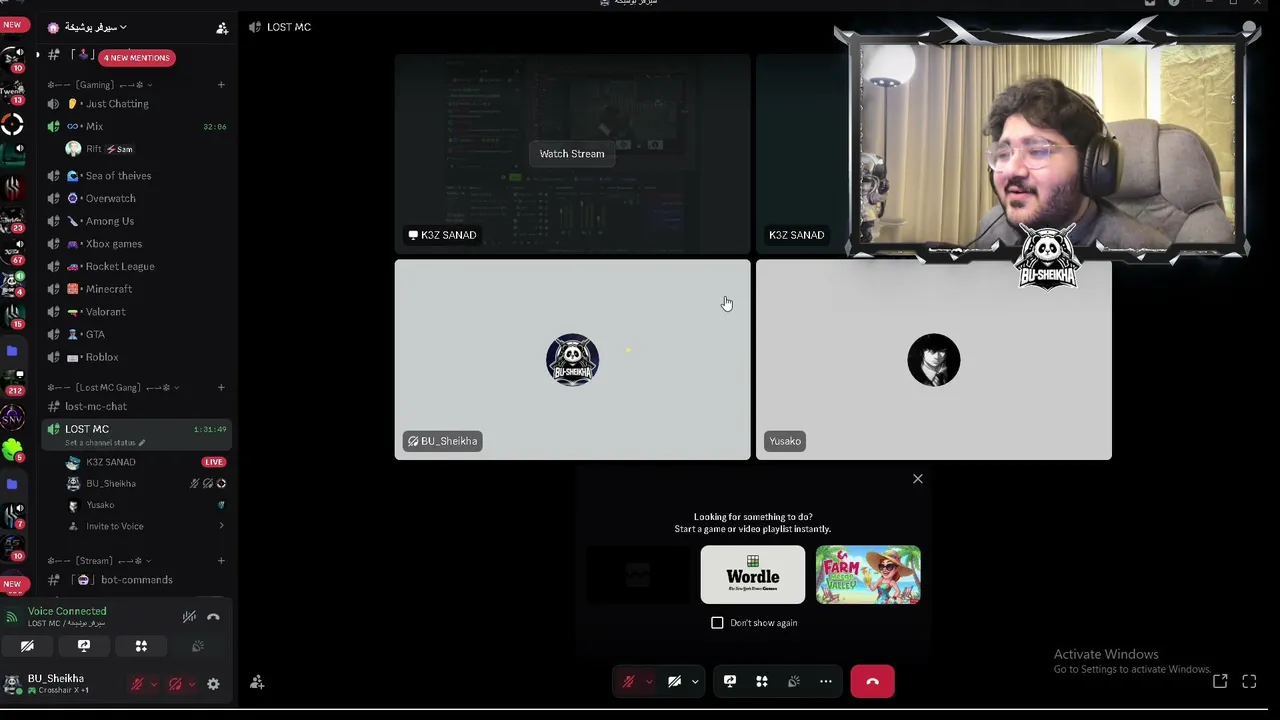1280x720 pixels.
Task: Create a channel in Lost MC Gang category
Action: (x=221, y=388)
